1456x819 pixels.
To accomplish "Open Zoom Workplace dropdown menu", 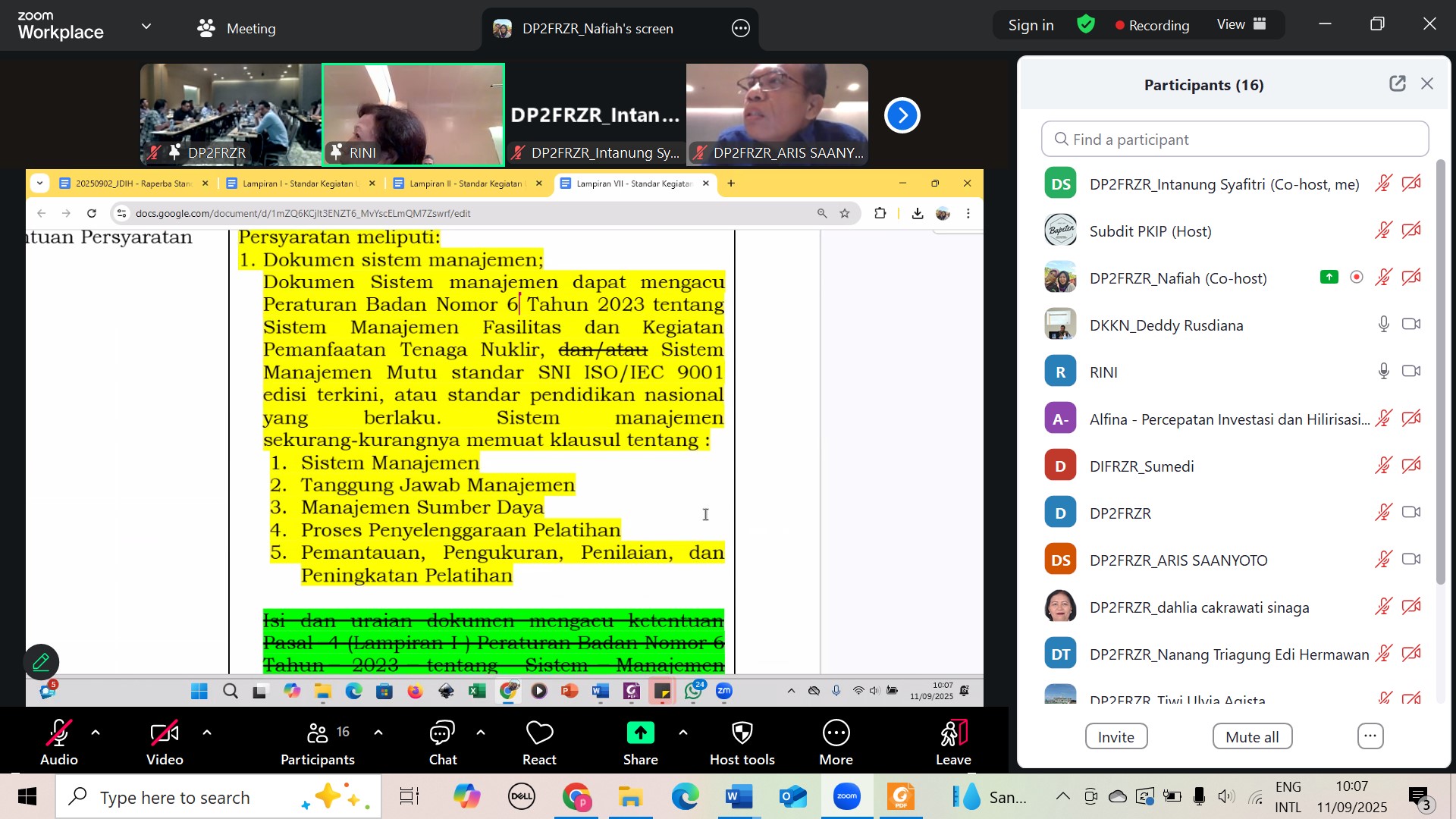I will [146, 26].
